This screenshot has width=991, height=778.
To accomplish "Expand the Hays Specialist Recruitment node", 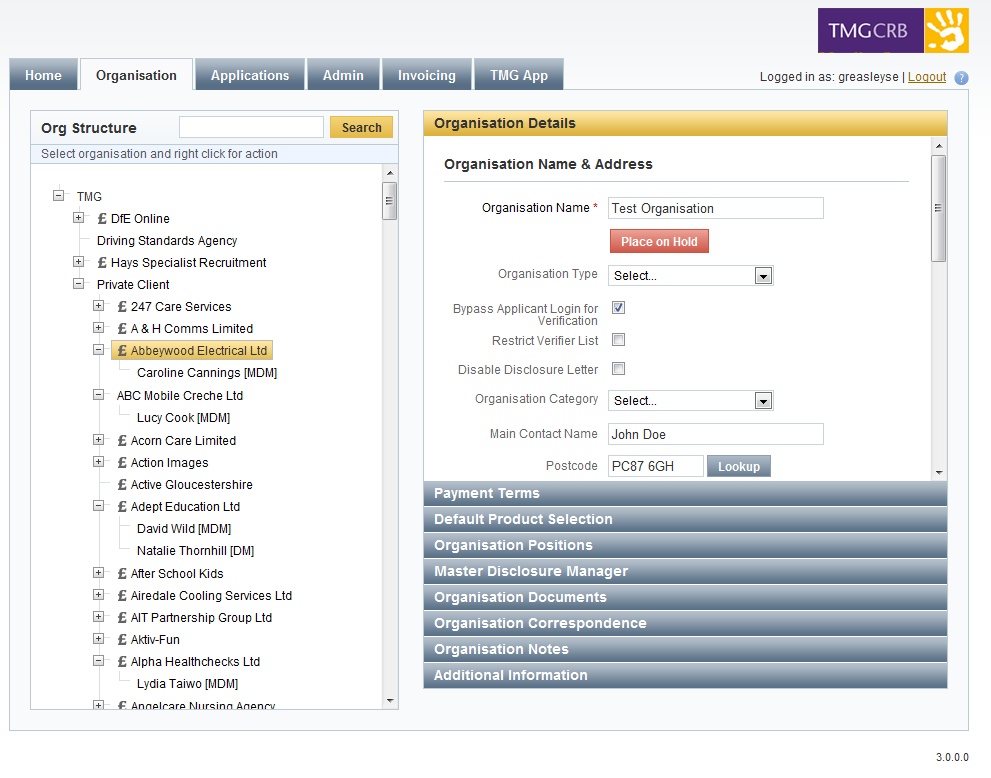I will coord(78,261).
